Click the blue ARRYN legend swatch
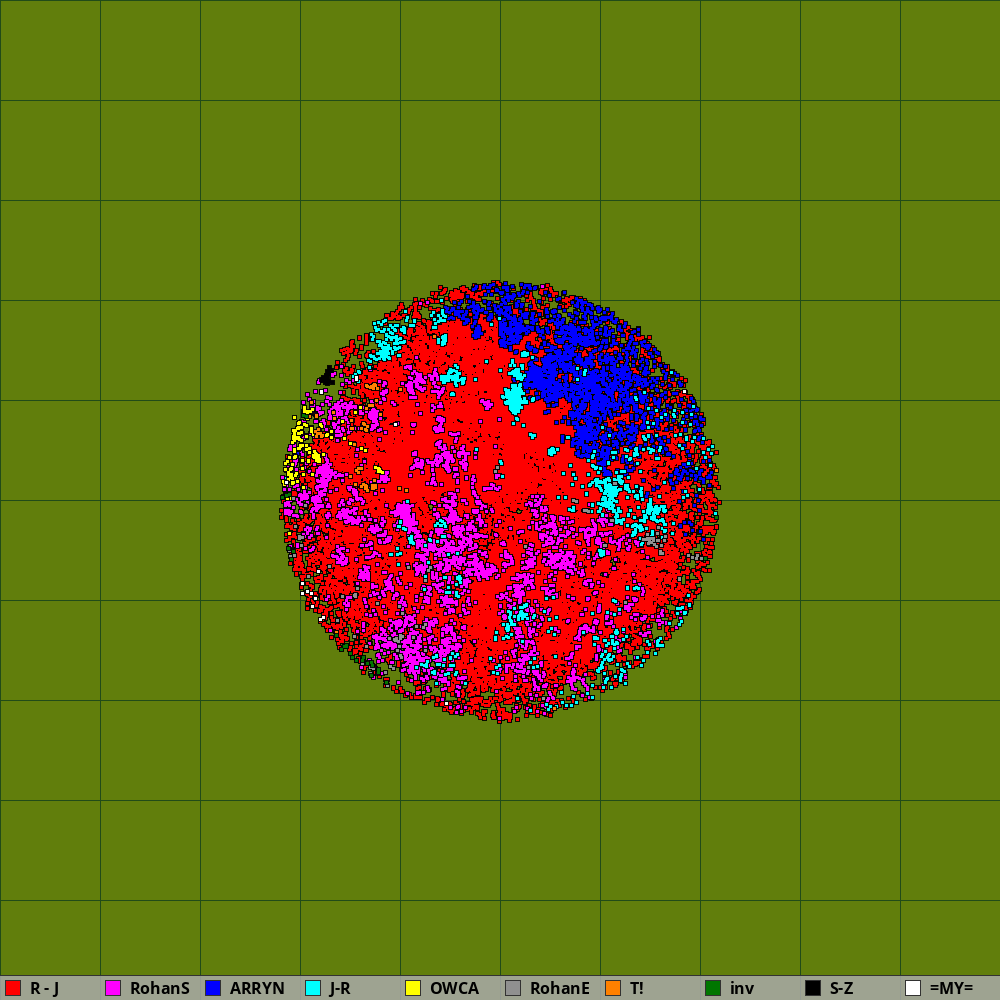The image size is (1000, 1000). pyautogui.click(x=213, y=988)
